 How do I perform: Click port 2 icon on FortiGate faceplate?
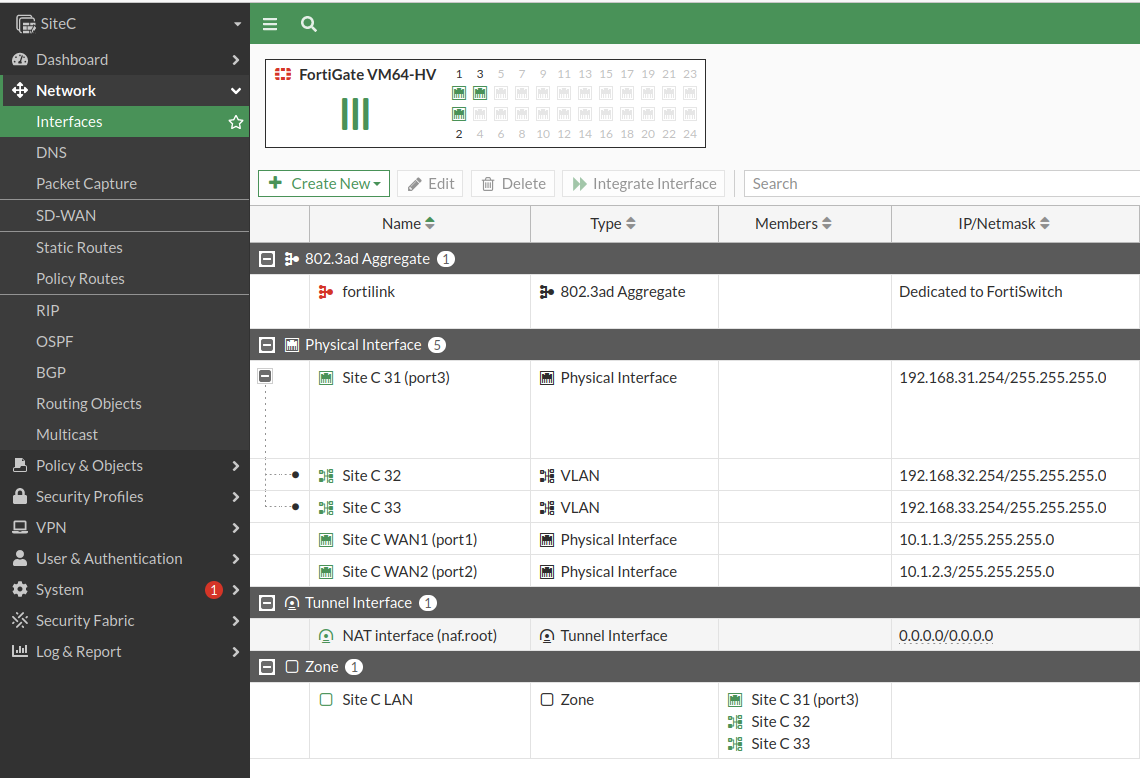click(x=459, y=114)
